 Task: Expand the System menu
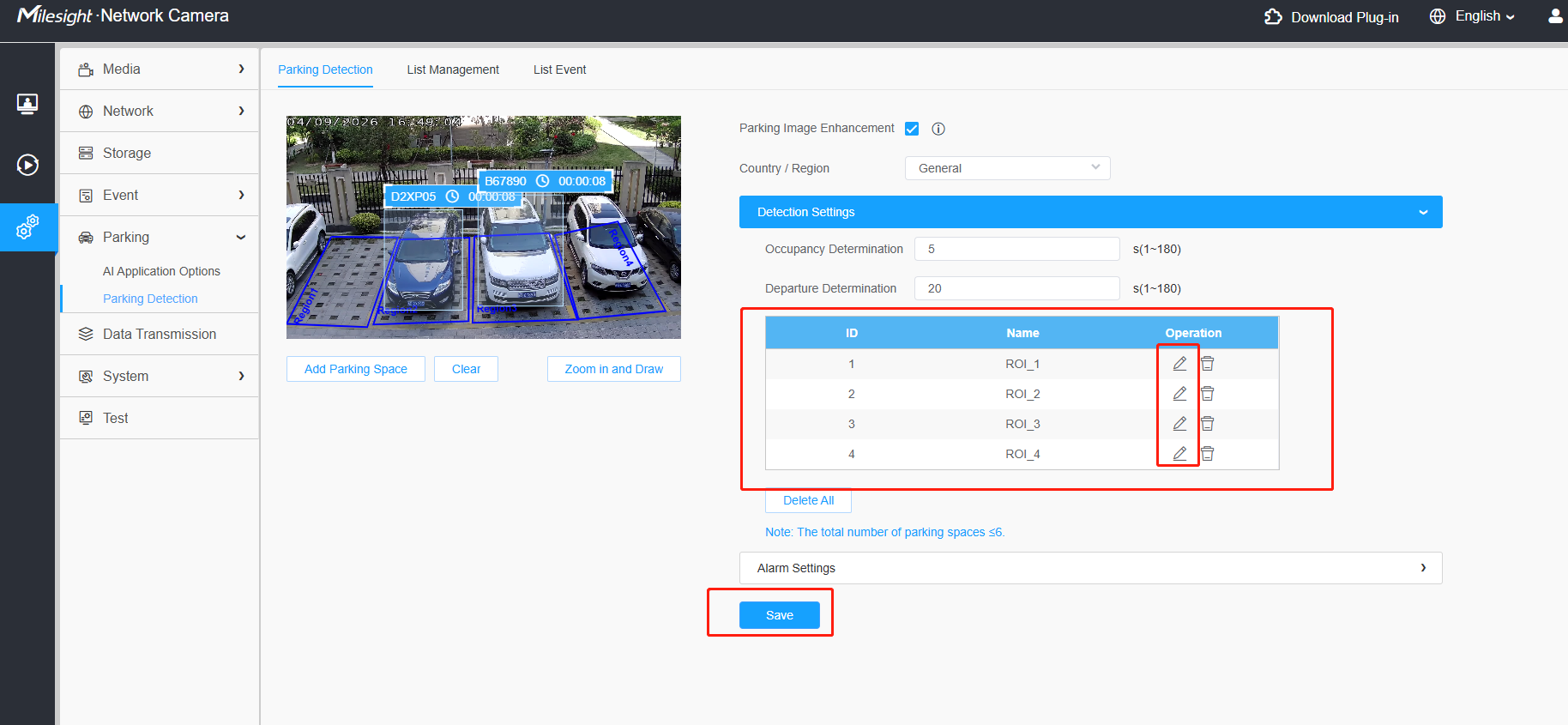pos(160,376)
